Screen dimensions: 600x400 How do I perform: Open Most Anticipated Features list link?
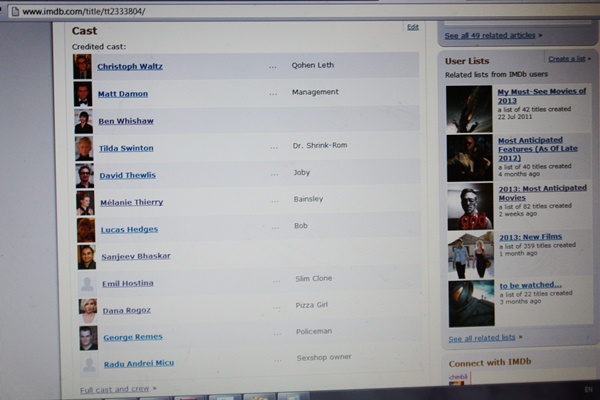click(x=530, y=146)
